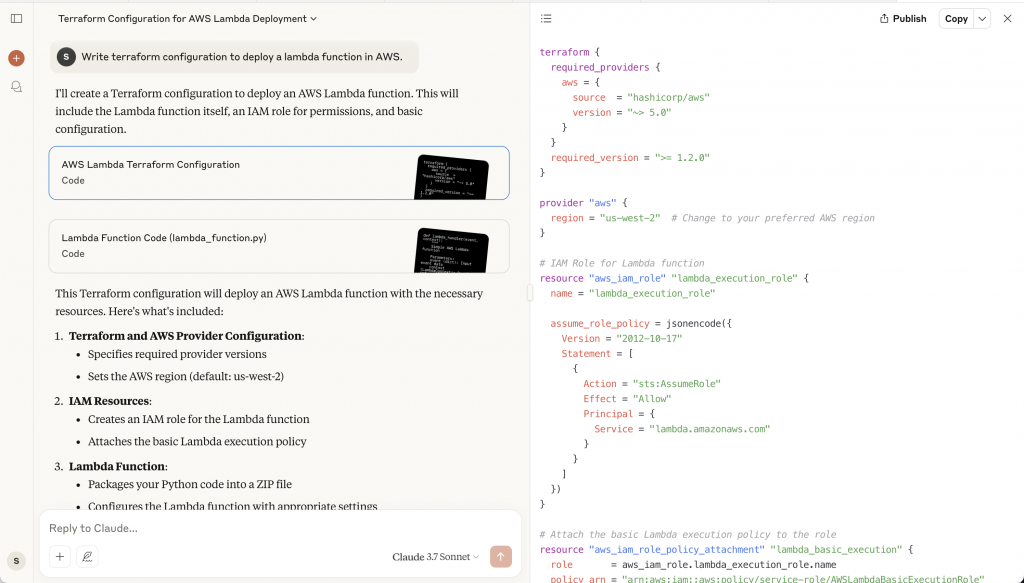Click 'Sets the AWS region' bullet
This screenshot has height=583, width=1024.
(x=185, y=377)
